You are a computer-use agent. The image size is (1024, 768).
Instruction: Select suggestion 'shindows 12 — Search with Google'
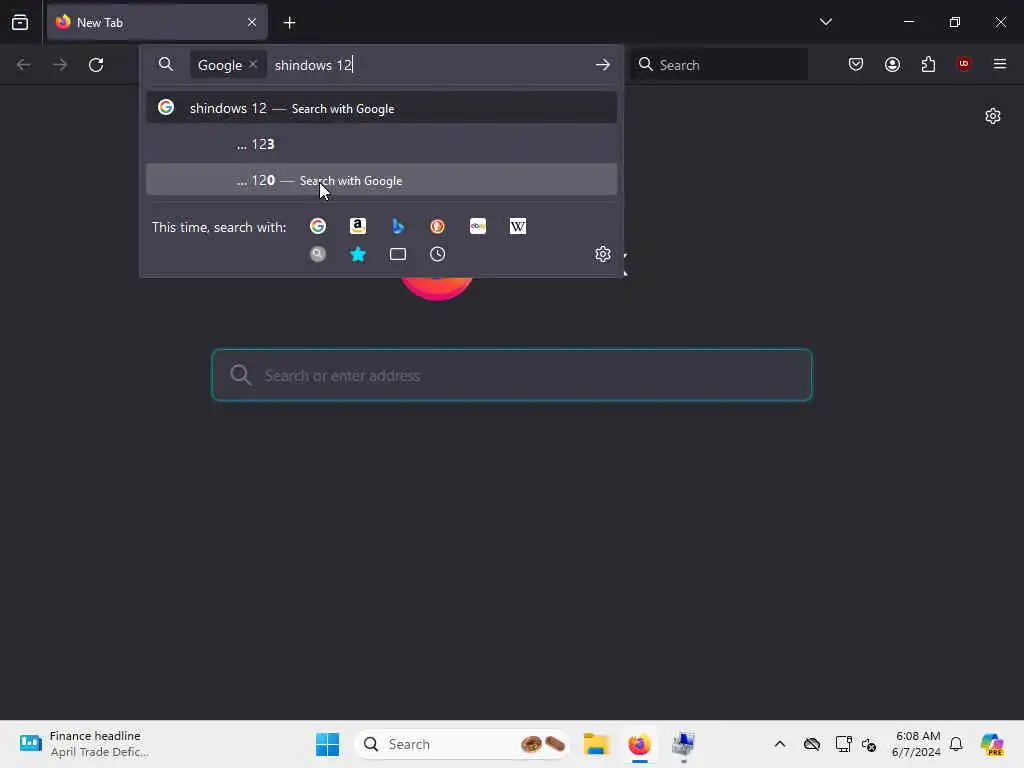[x=381, y=108]
